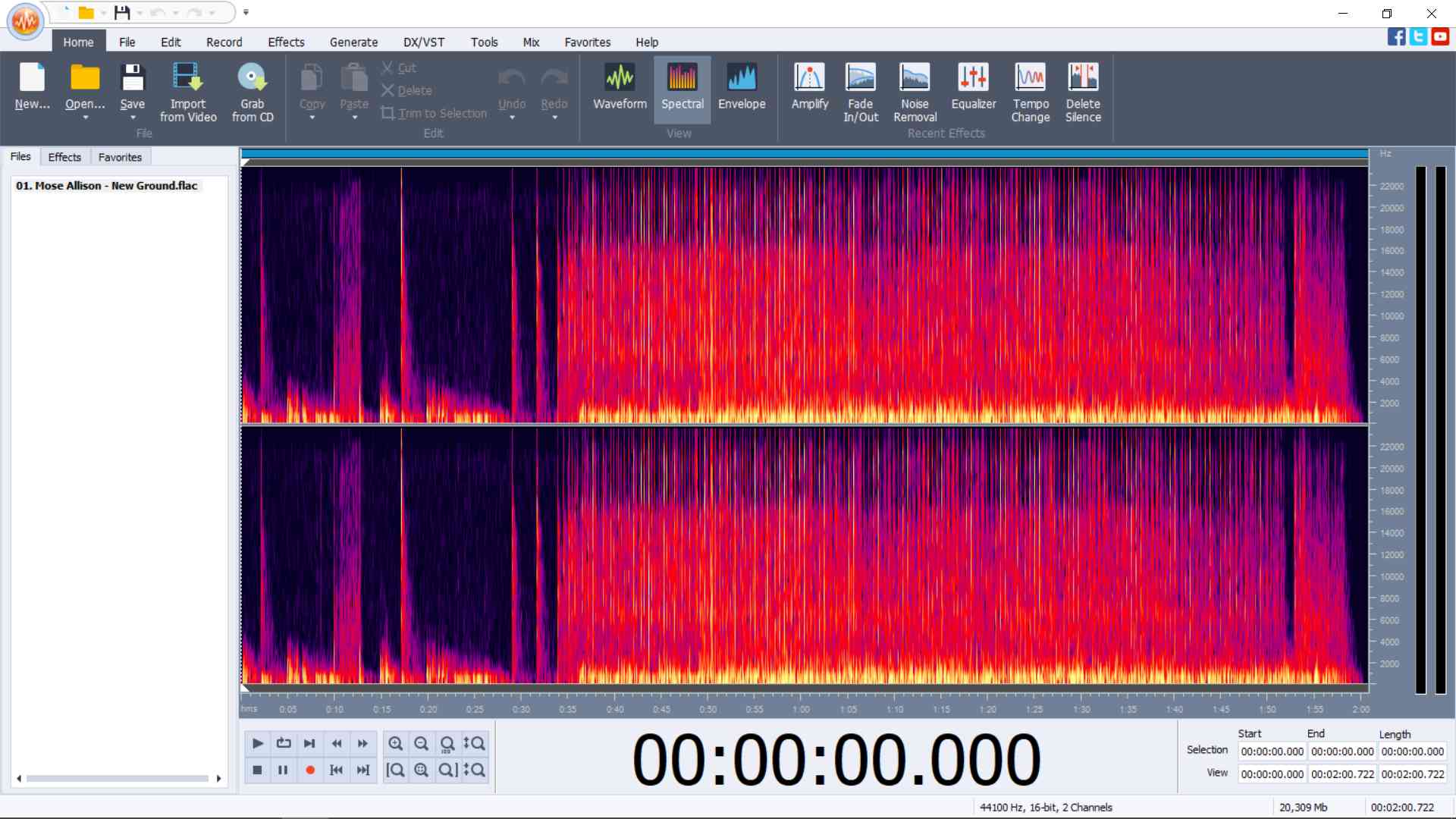1456x819 pixels.
Task: Open the quick access toolbar customize dropdown
Action: (246, 13)
